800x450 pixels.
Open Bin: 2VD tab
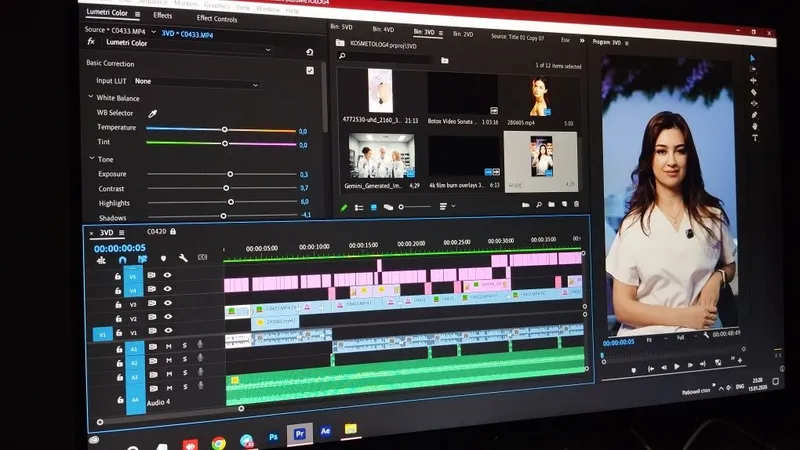pyautogui.click(x=463, y=34)
